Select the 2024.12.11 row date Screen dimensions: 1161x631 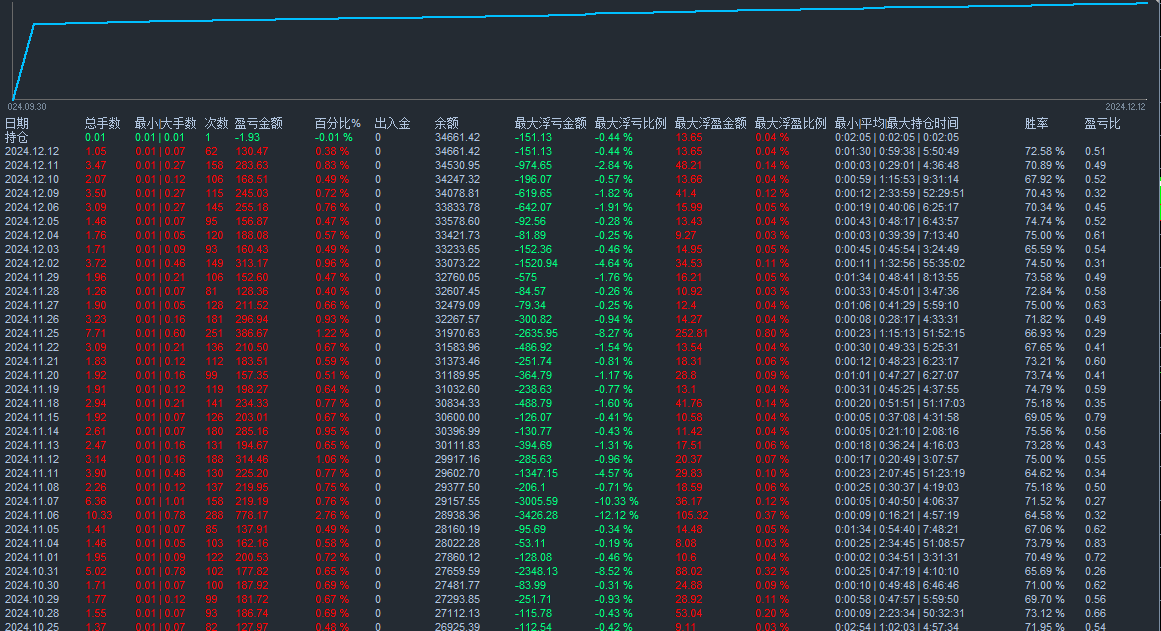pos(32,165)
